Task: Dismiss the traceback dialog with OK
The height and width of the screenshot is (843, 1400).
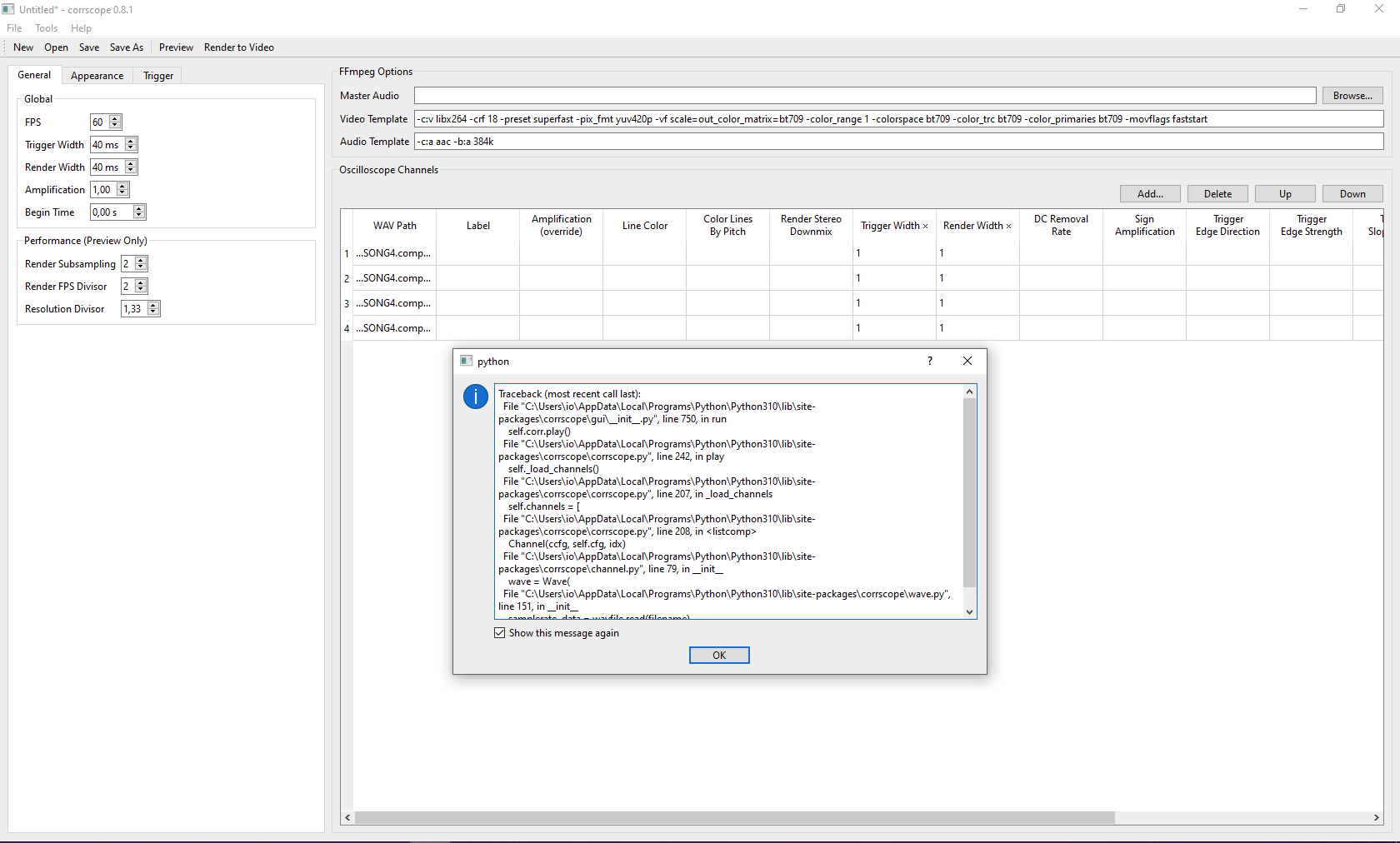Action: (x=718, y=655)
